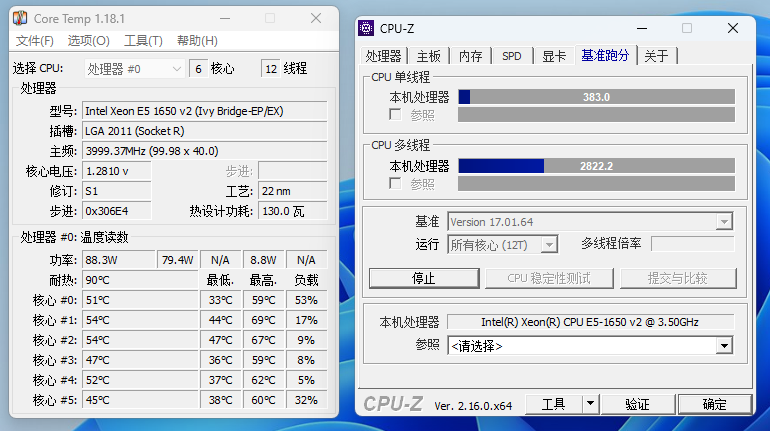Open the 工具(T) menu in Core Temp
This screenshot has height=431, width=770.
[143, 41]
